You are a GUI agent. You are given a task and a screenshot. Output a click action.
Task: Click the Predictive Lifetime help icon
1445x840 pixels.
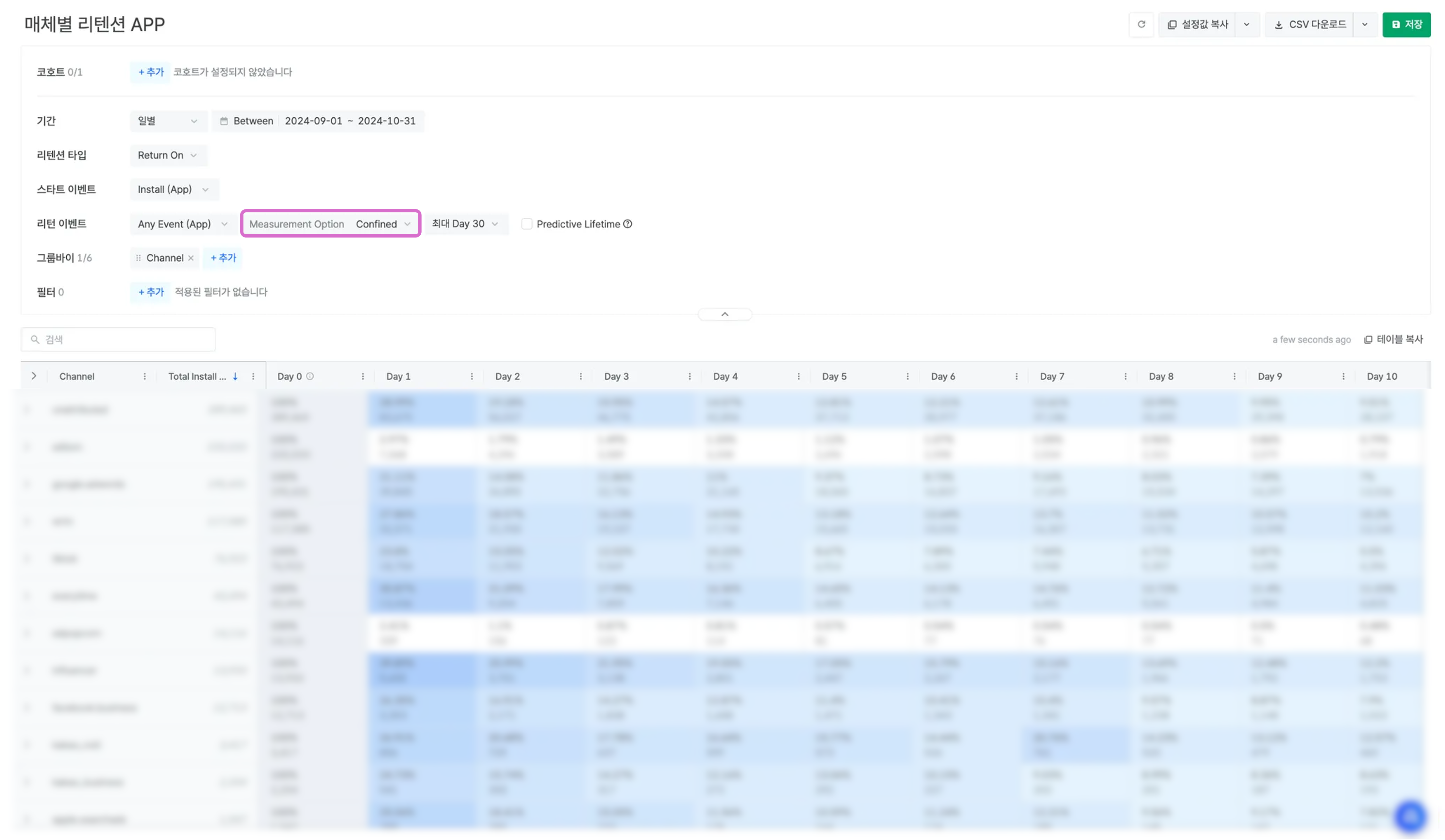point(628,224)
